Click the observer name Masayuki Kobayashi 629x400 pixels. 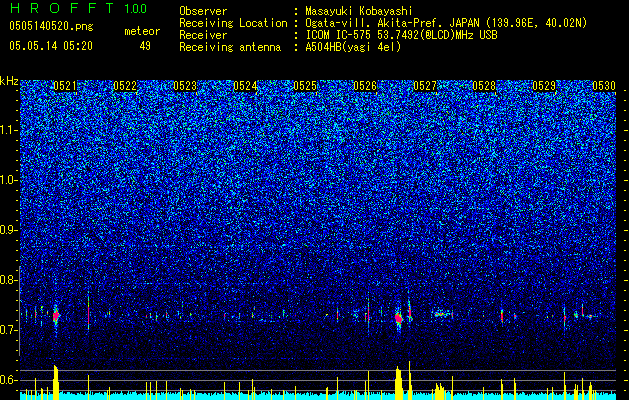(358, 11)
